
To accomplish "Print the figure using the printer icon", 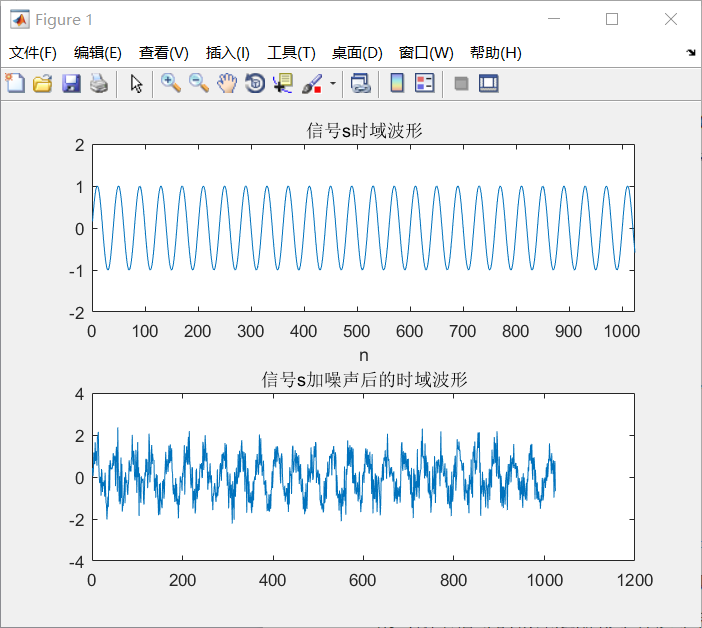I will 98,84.
